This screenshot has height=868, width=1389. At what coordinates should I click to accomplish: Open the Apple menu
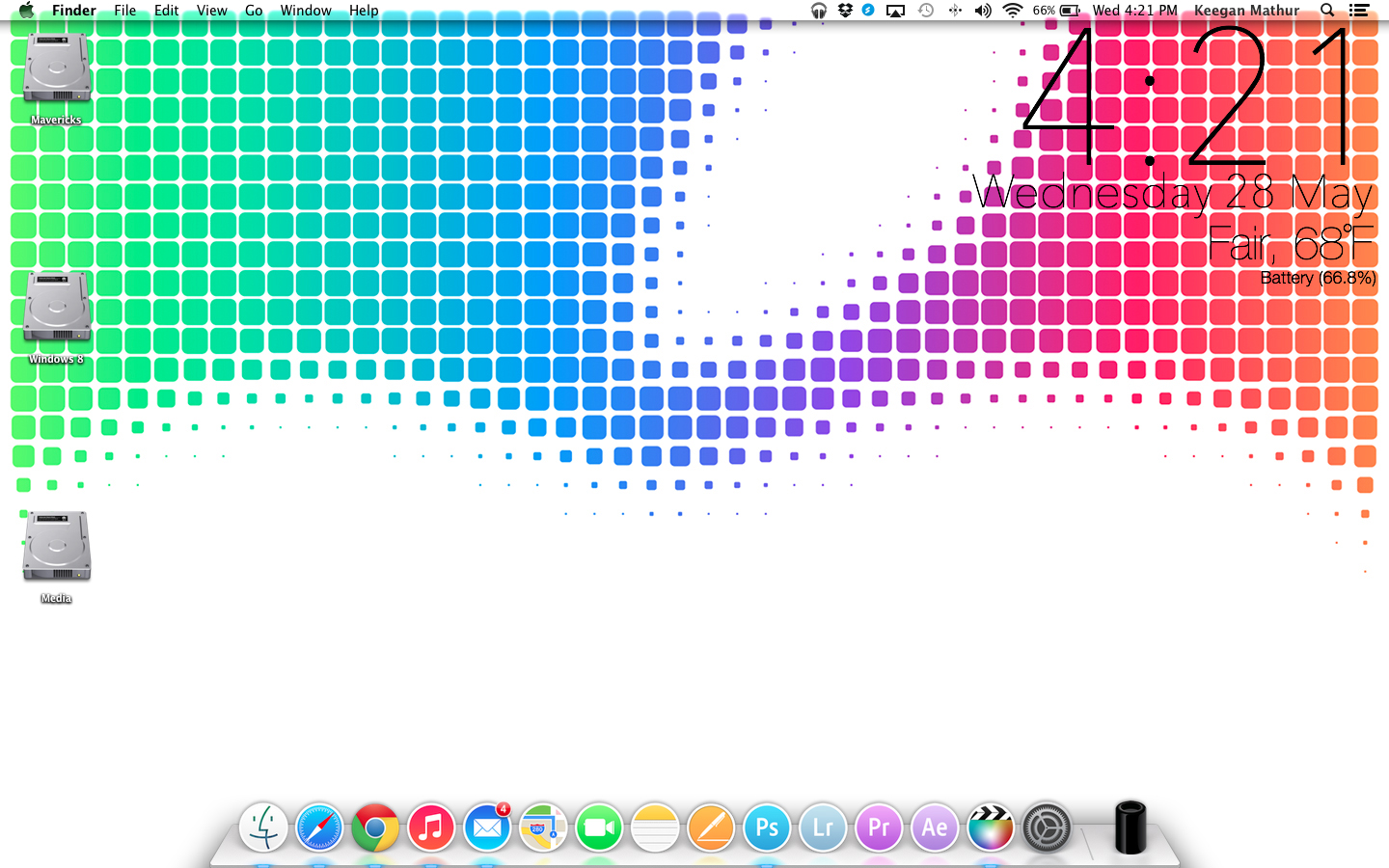pos(26,11)
